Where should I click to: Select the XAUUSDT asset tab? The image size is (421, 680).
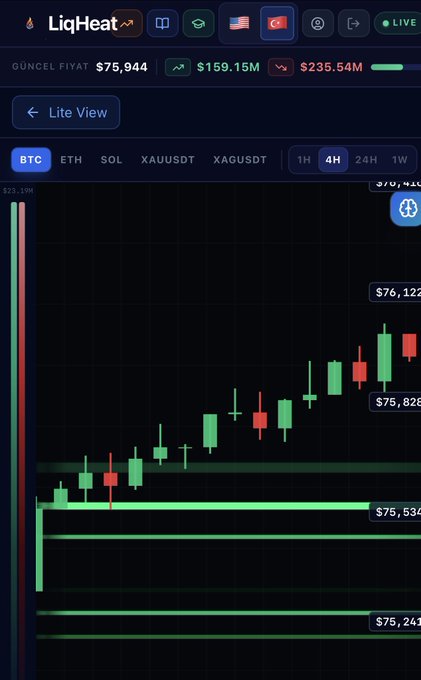168,160
